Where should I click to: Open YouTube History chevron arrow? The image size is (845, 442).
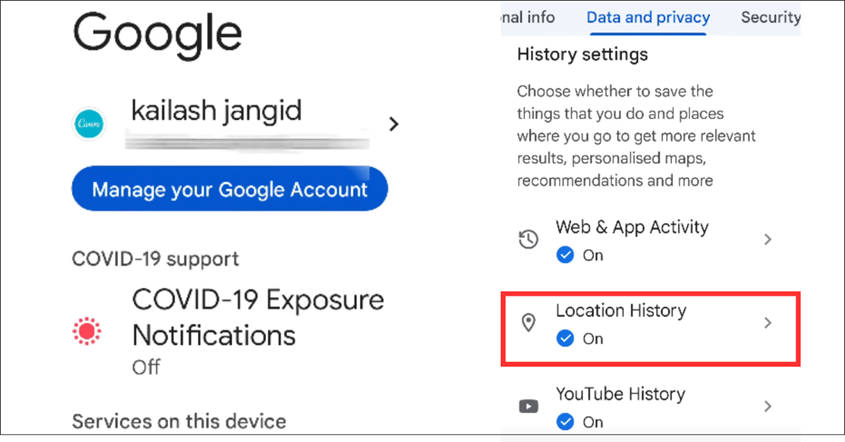pyautogui.click(x=768, y=406)
